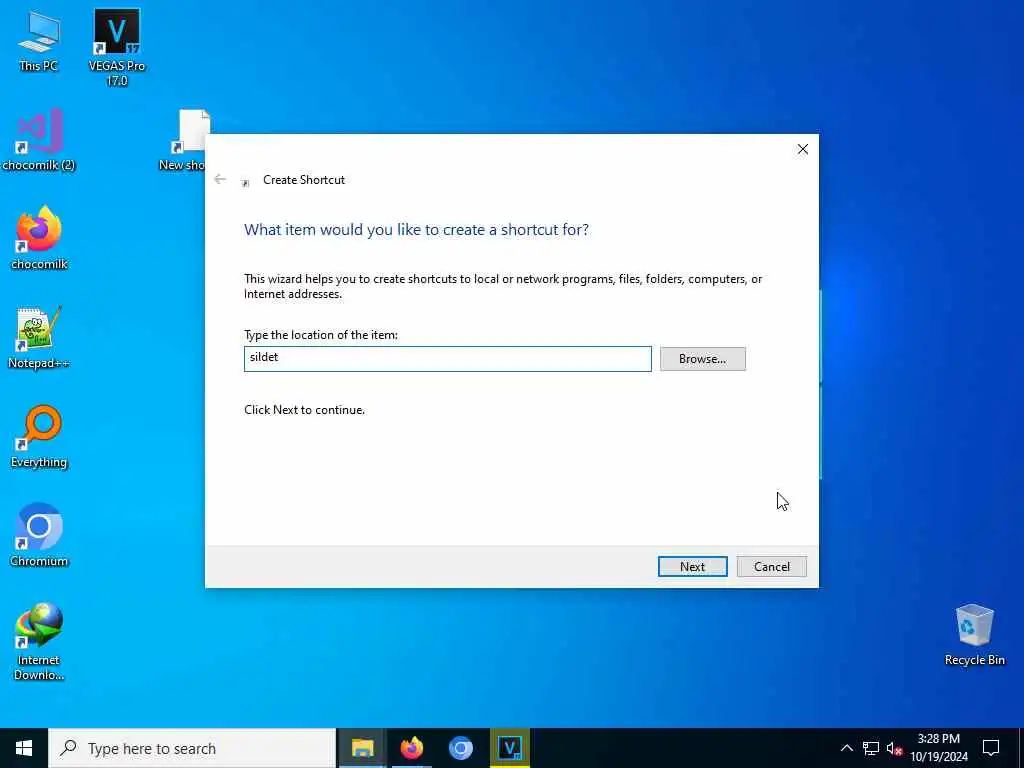Click the Create Shortcut title icon

coord(246,183)
